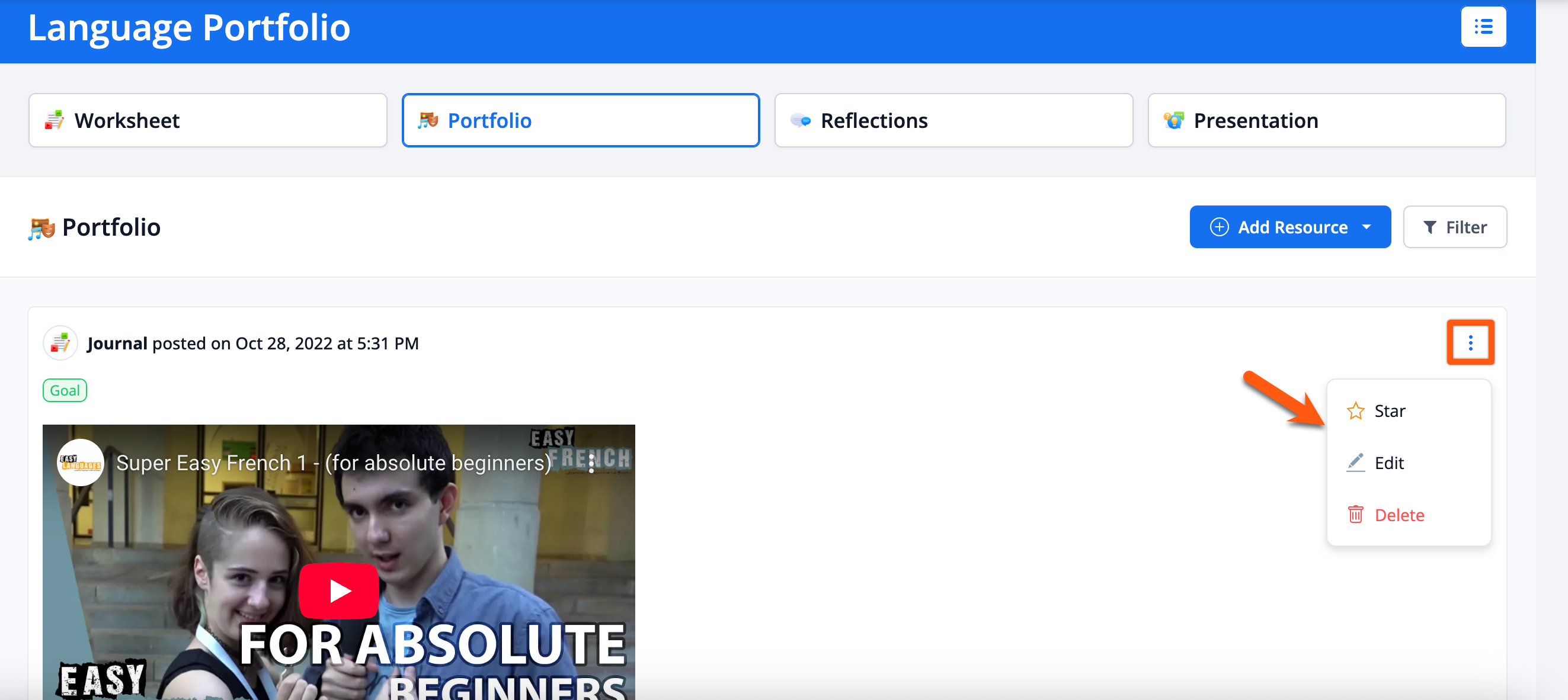Click the funnel icon in Filter
Viewport: 1568px width, 700px height.
point(1429,227)
